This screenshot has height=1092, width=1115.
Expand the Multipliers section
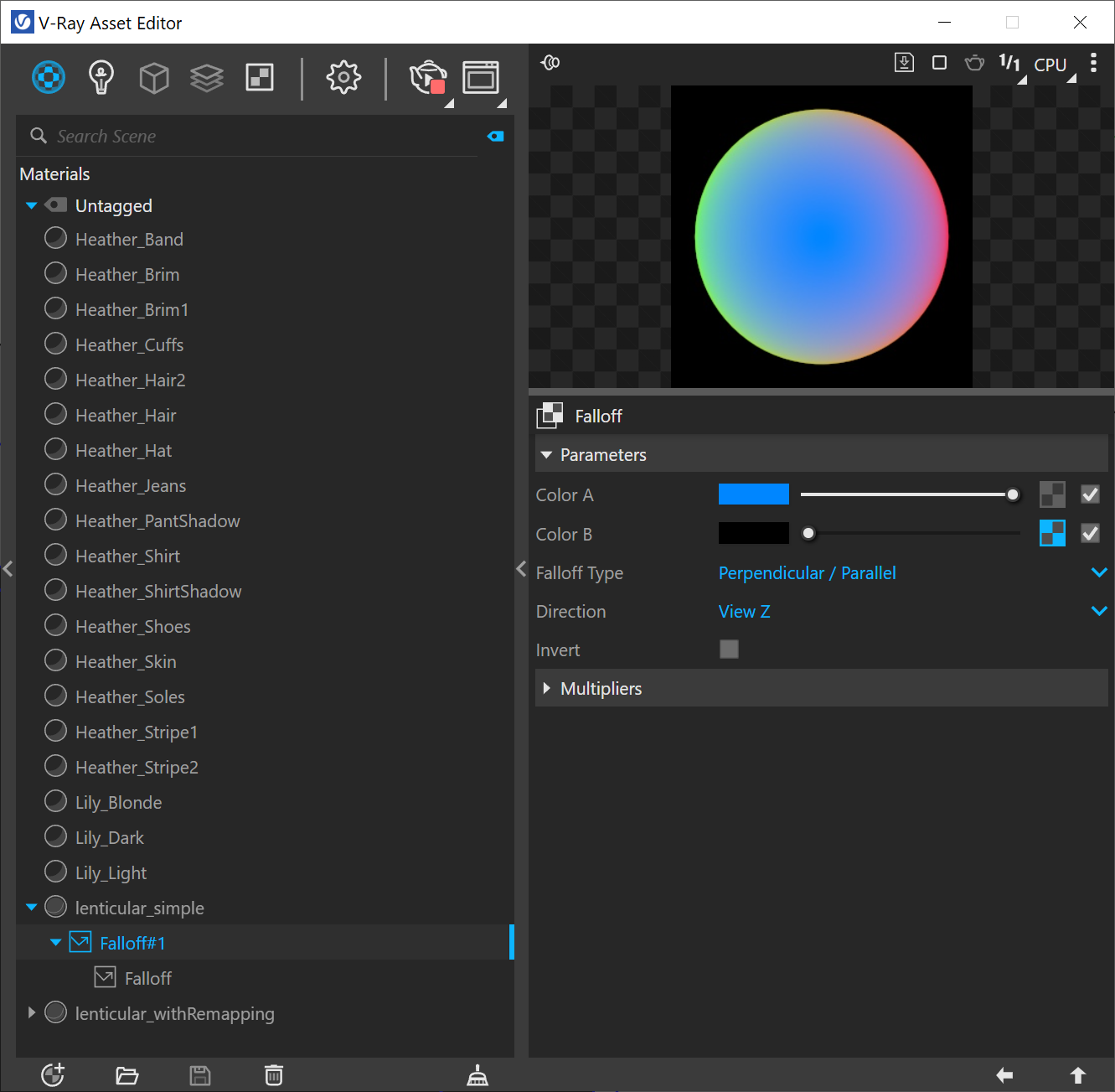(x=548, y=688)
